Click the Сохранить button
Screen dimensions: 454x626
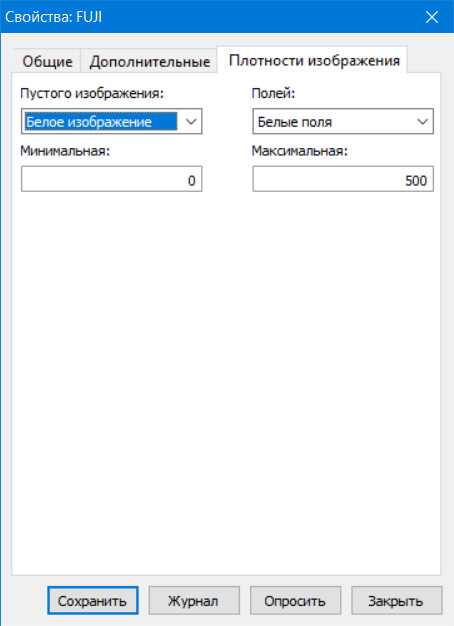point(93,600)
